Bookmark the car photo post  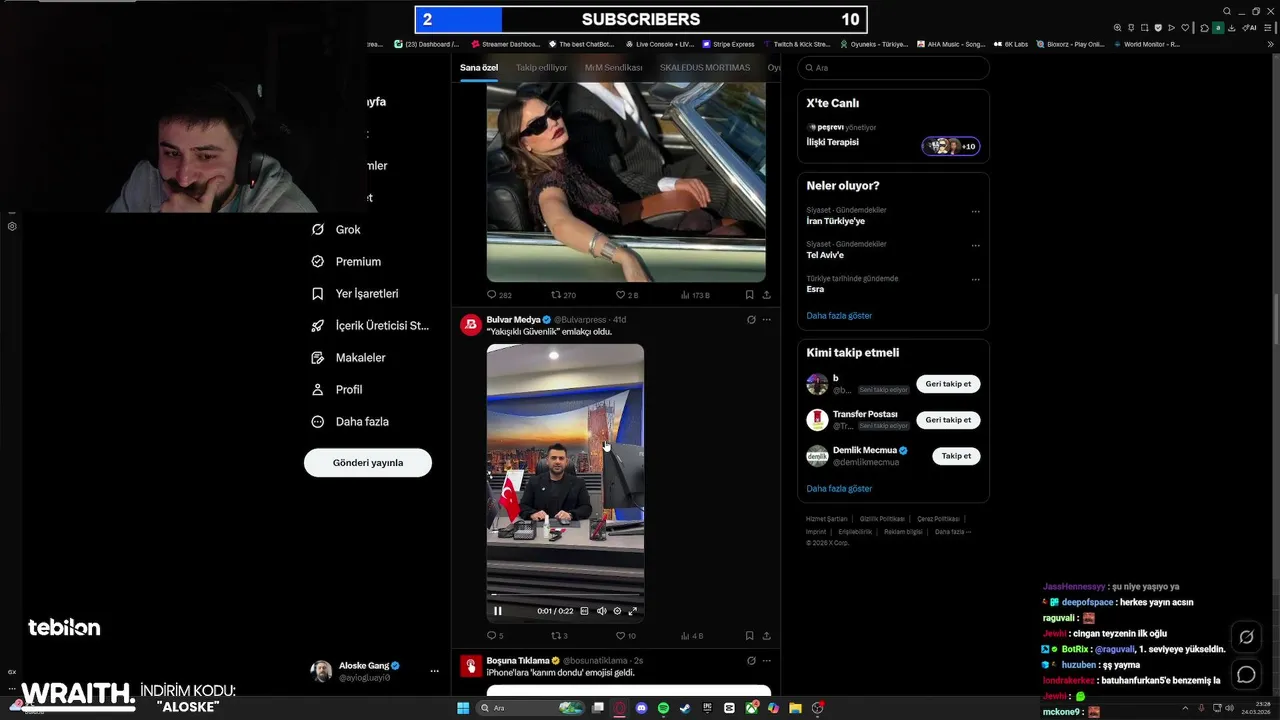(749, 295)
